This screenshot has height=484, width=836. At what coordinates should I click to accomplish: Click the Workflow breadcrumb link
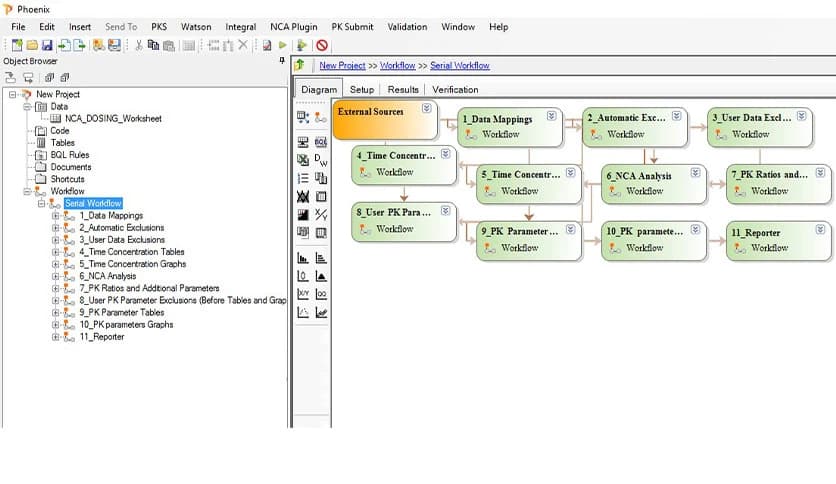tap(397, 66)
